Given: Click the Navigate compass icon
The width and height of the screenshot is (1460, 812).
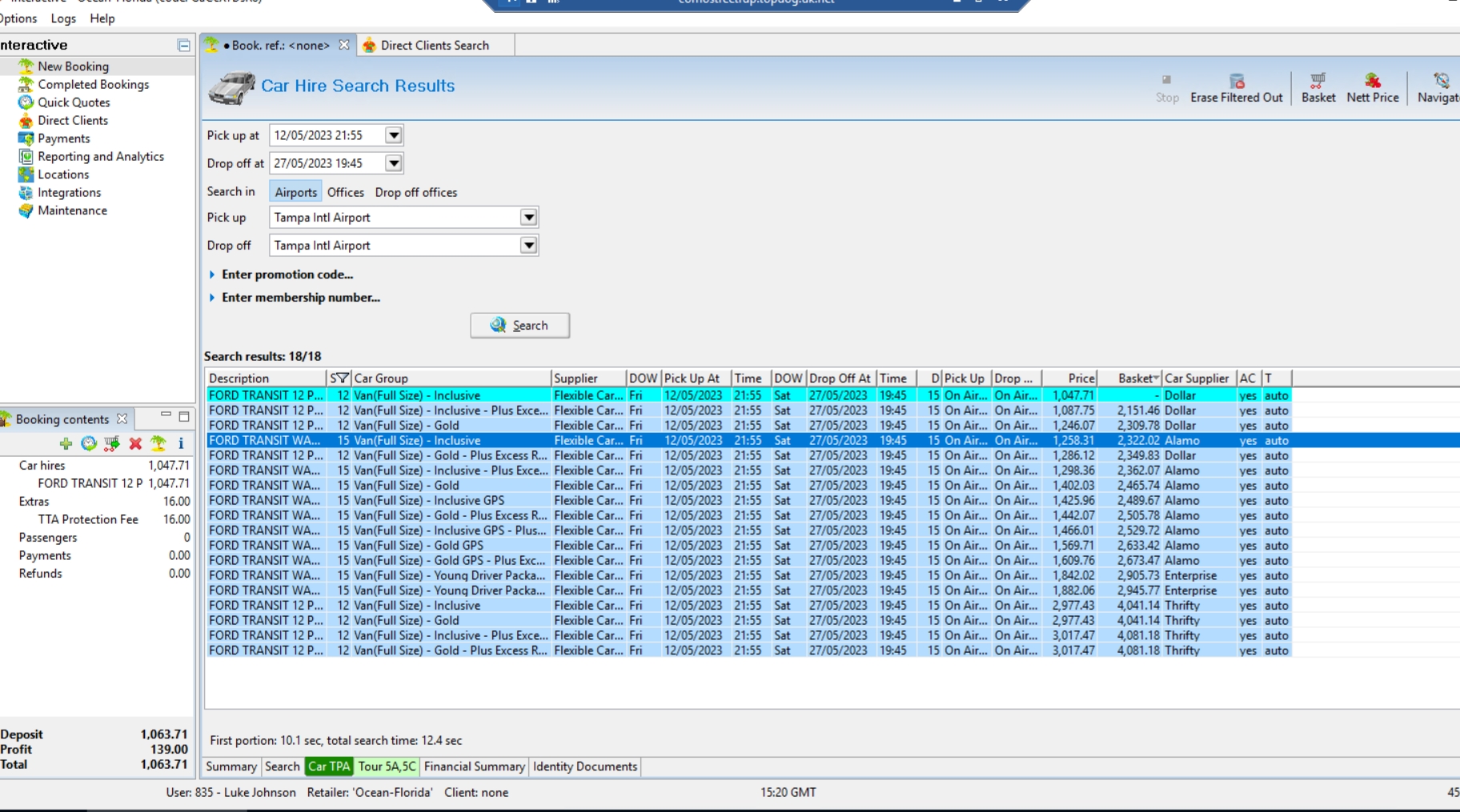Looking at the screenshot, I should coord(1442,81).
